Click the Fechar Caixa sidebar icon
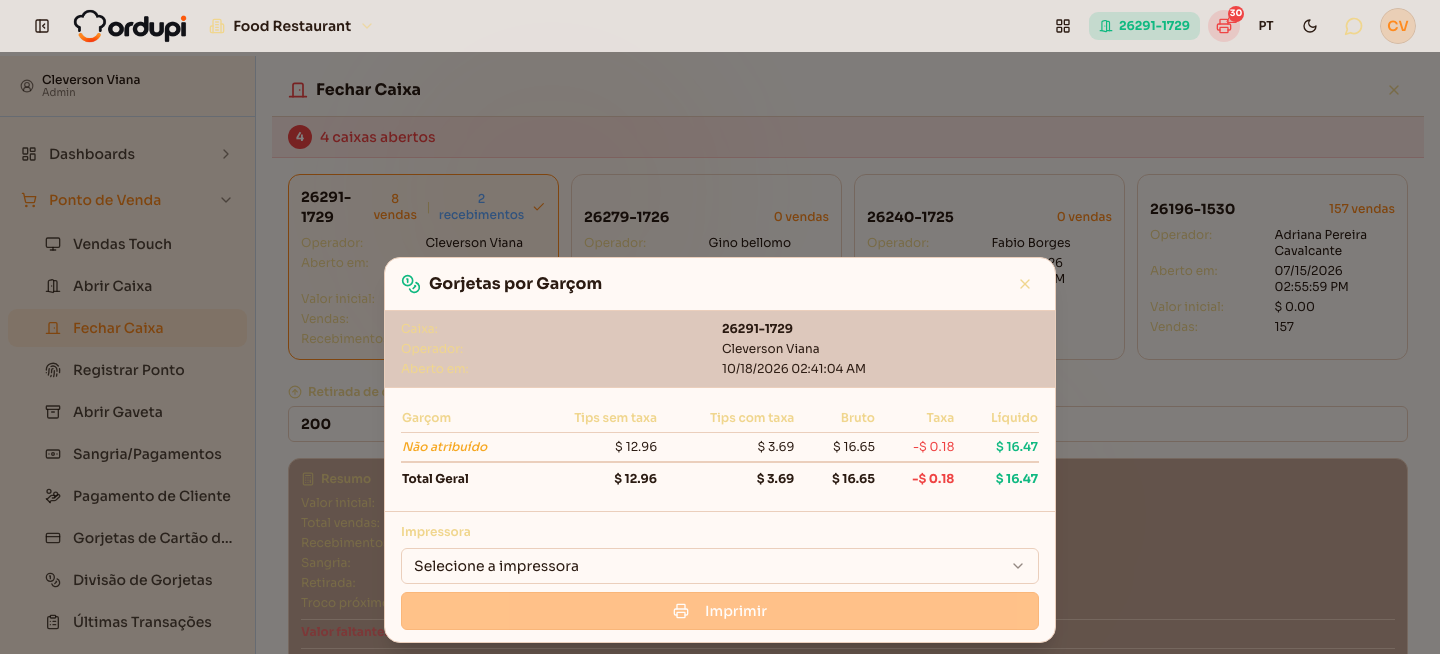 tap(53, 328)
